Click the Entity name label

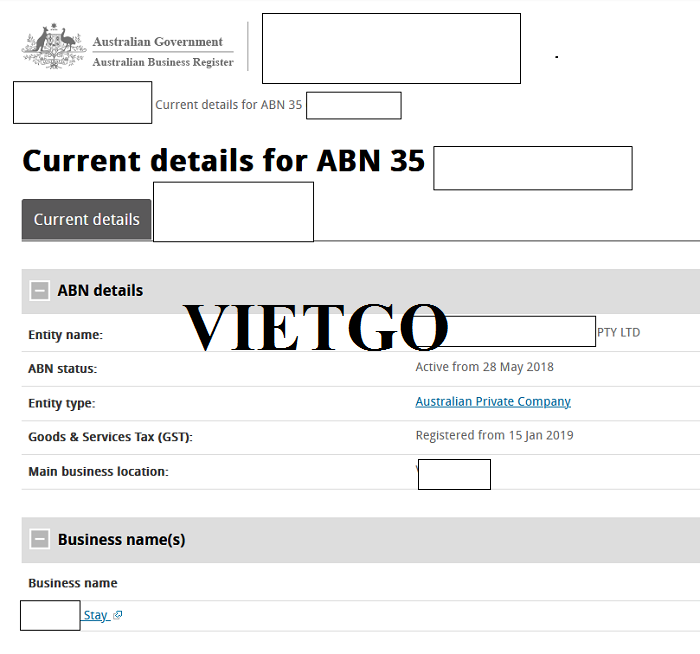click(65, 336)
